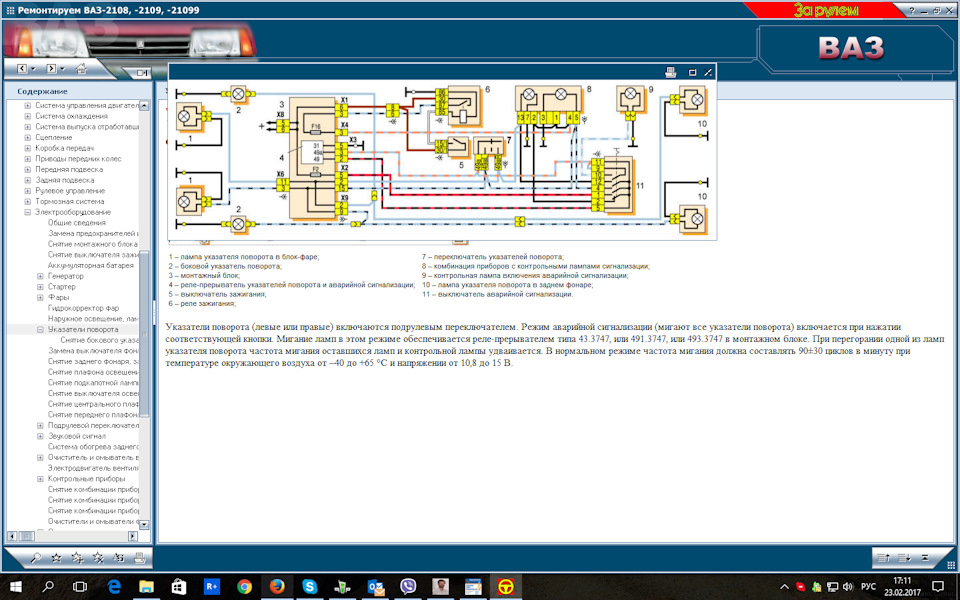
Task: Expand Система охлаждения node
Action: pos(28,116)
